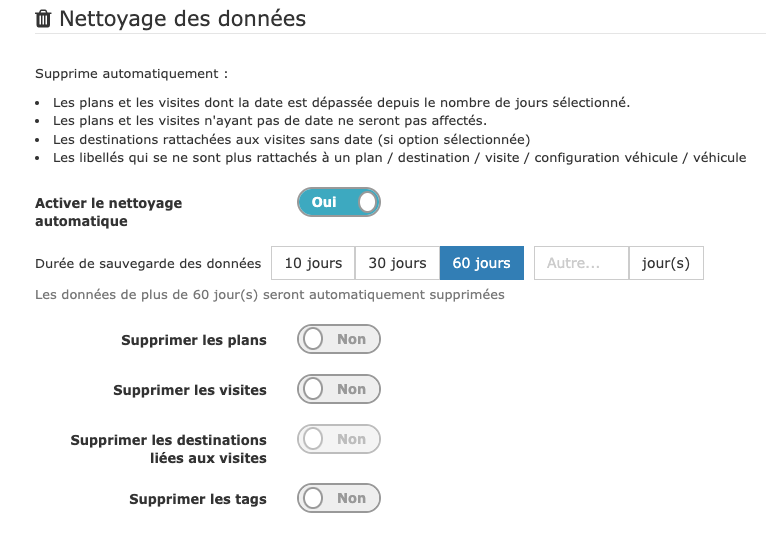Image resolution: width=766 pixels, height=533 pixels.
Task: Choose the 30 jours duration button
Action: [397, 263]
